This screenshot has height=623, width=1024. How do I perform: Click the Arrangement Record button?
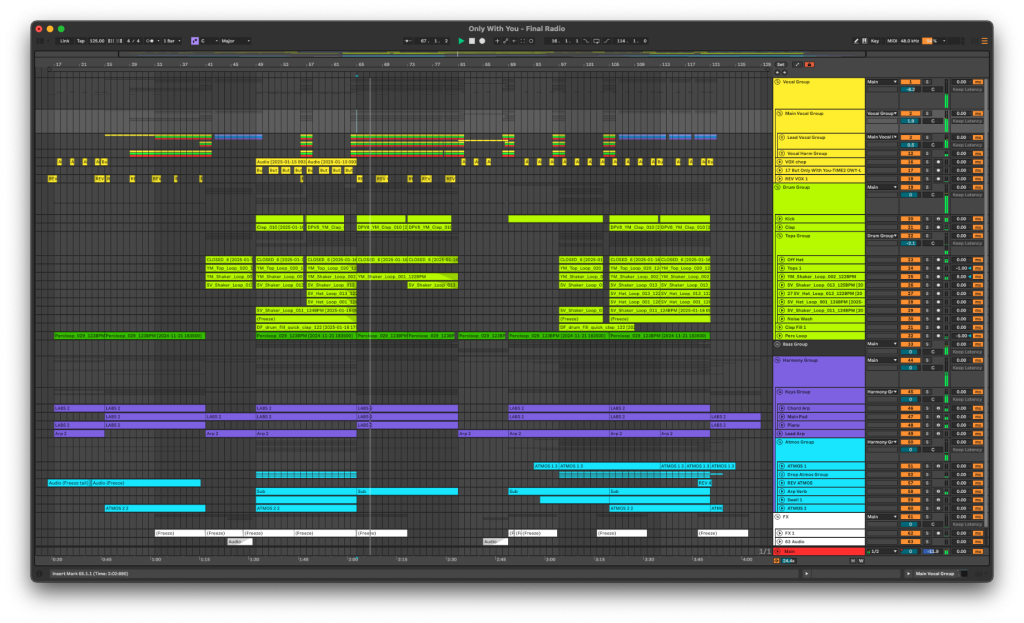pos(481,41)
